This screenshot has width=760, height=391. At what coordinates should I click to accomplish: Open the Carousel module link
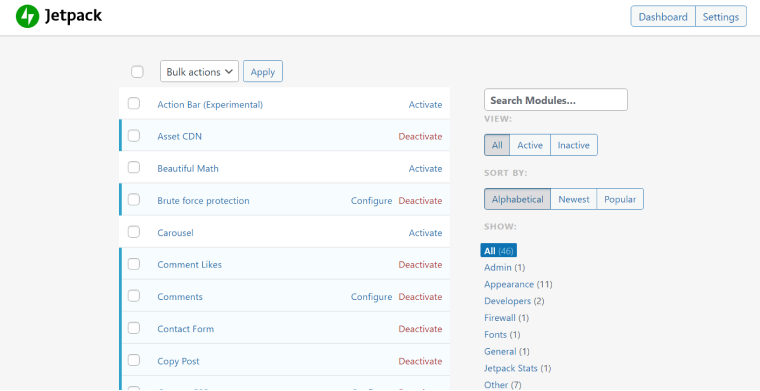[x=175, y=233]
